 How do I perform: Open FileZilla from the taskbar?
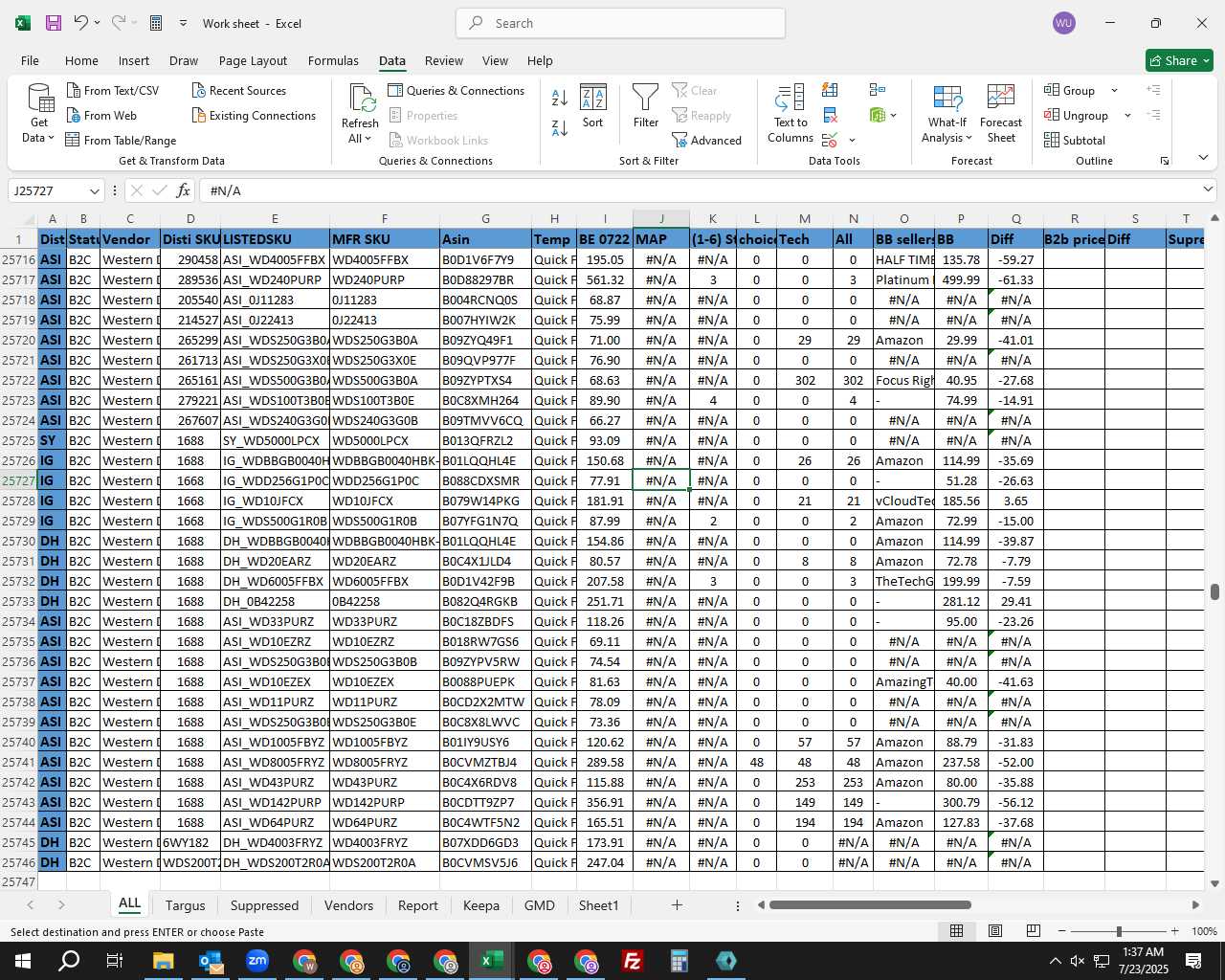(x=632, y=961)
